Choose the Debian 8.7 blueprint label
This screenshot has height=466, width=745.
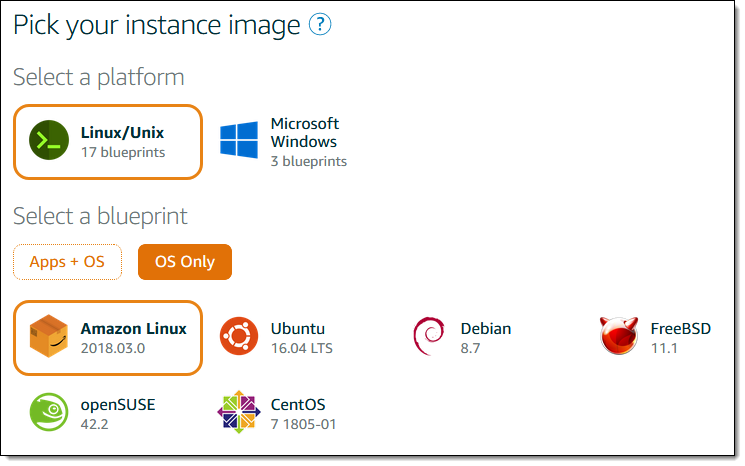pos(485,338)
